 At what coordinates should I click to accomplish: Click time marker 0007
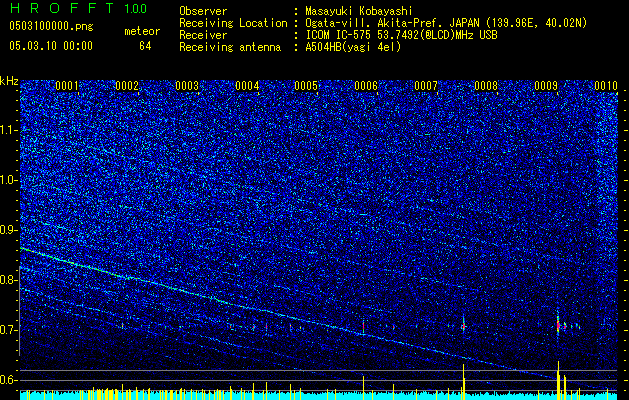[426, 86]
